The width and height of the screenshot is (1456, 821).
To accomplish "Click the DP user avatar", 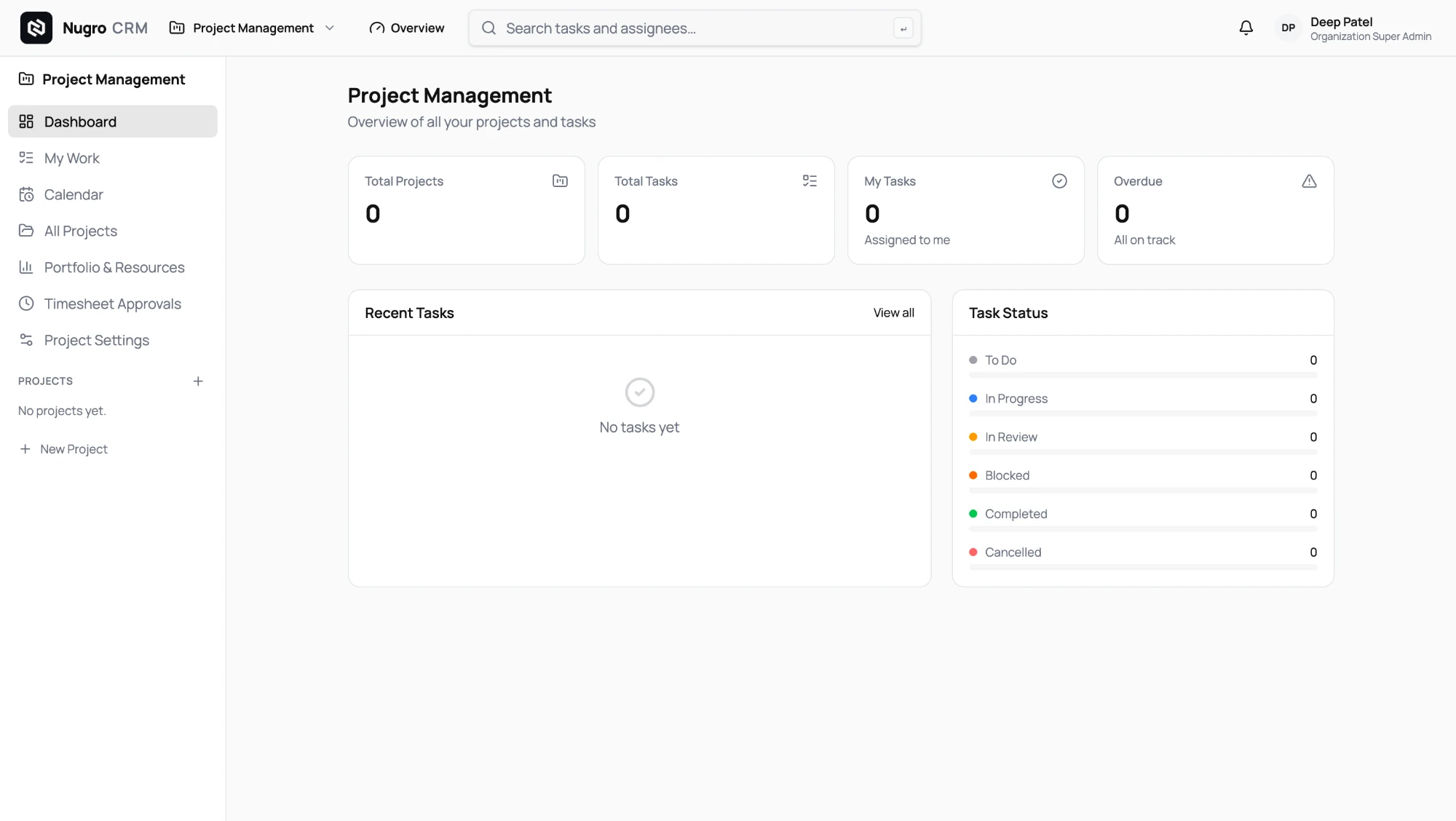I will click(1288, 28).
